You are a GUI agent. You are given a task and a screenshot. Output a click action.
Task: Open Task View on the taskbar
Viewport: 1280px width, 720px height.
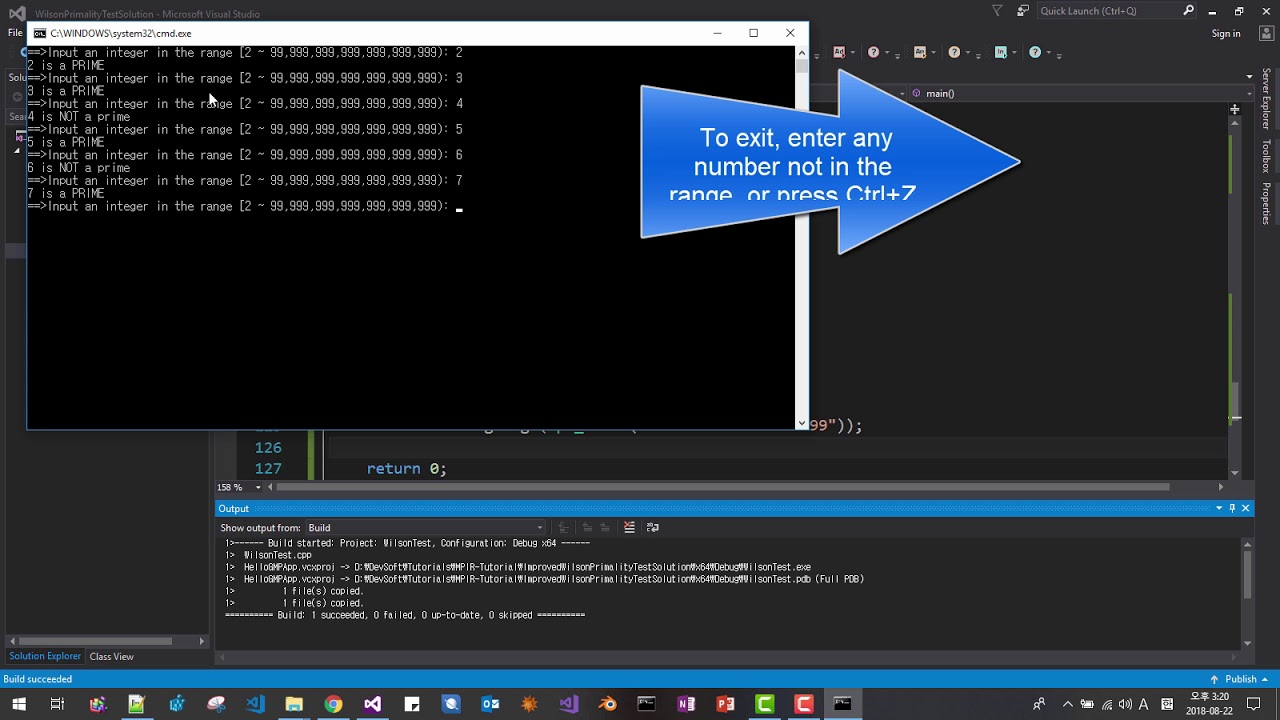(x=57, y=704)
